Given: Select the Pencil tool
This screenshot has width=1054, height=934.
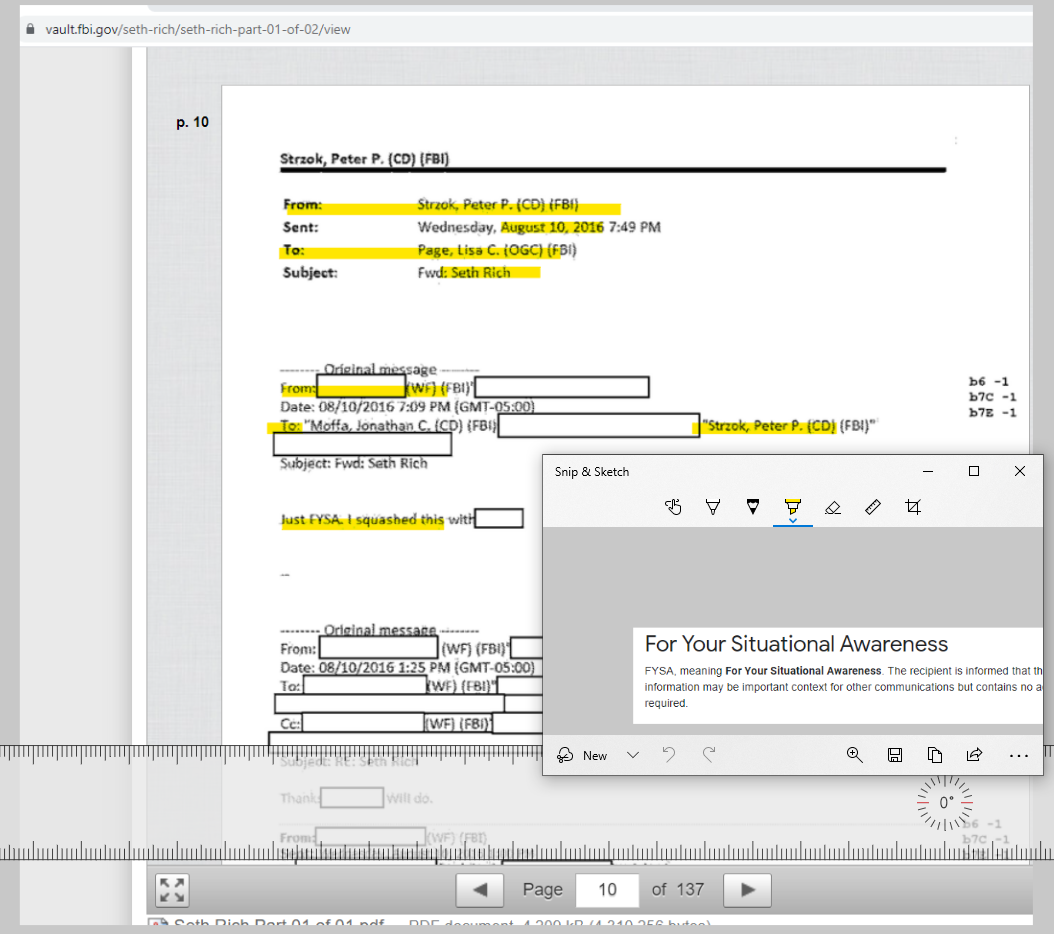Looking at the screenshot, I should [x=753, y=507].
